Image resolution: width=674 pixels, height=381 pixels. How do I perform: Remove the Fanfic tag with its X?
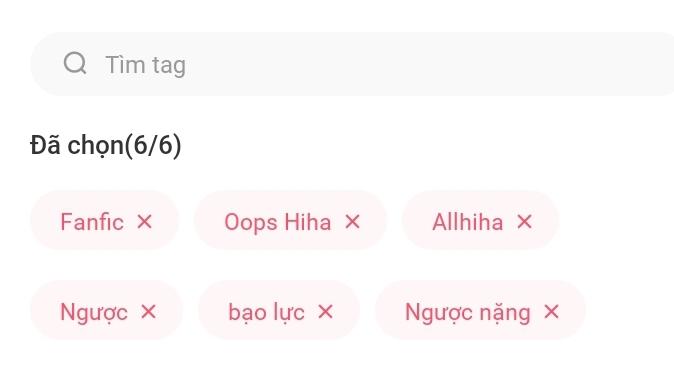click(144, 222)
